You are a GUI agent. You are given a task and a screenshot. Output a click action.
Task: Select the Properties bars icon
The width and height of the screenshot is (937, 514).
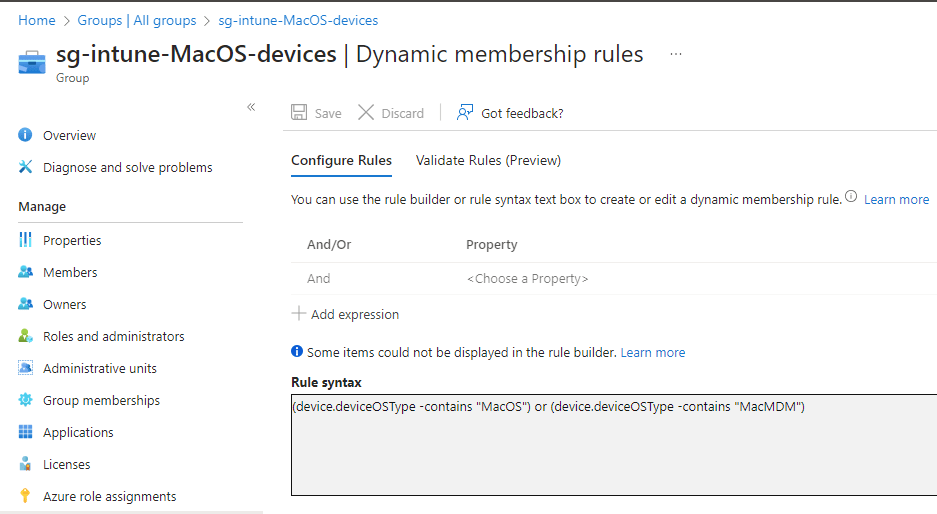point(25,240)
